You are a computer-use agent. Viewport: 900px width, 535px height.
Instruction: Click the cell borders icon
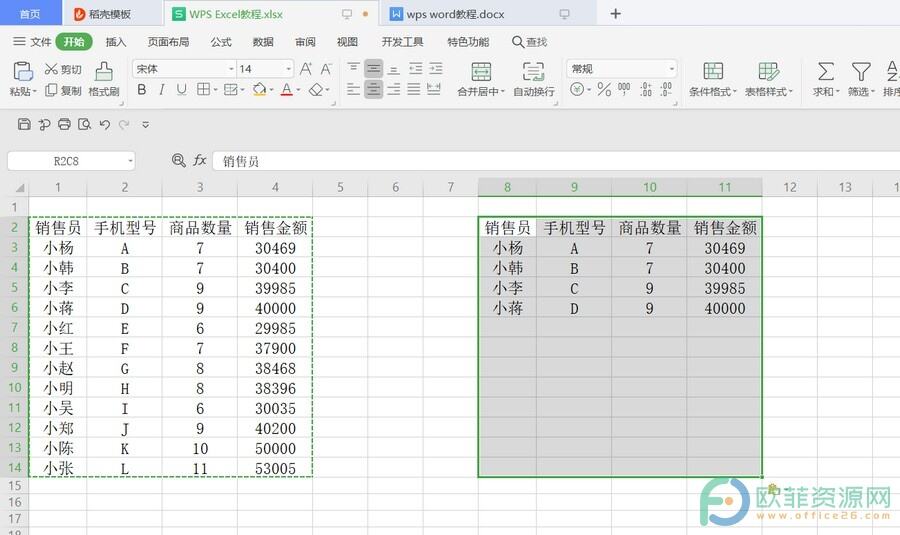point(203,89)
